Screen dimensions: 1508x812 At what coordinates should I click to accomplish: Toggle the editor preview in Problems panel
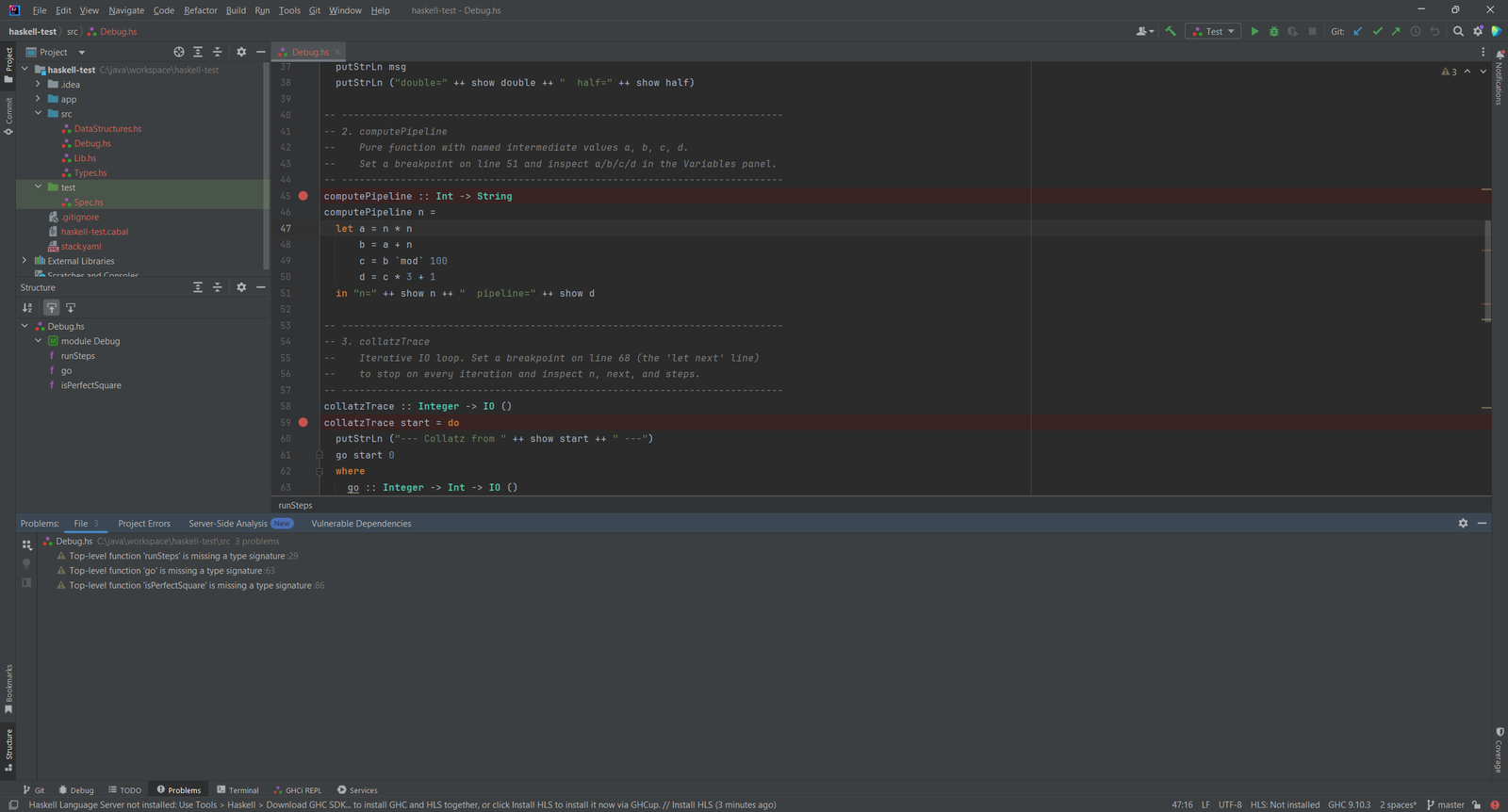click(x=26, y=582)
